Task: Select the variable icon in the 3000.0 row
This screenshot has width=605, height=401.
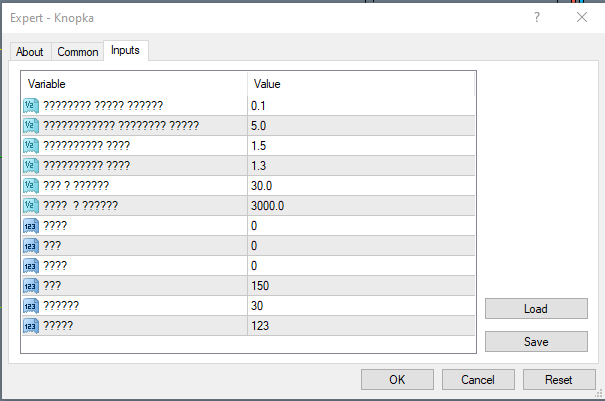Action: [x=30, y=205]
